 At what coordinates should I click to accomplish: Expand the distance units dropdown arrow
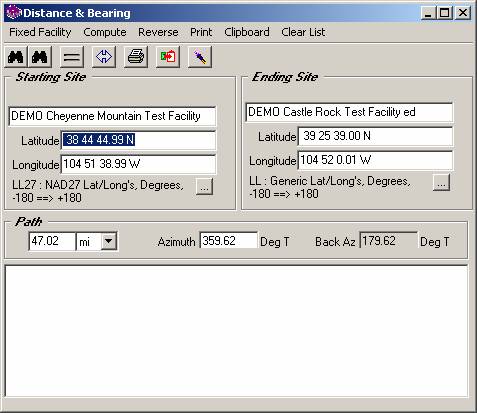[x=109, y=241]
